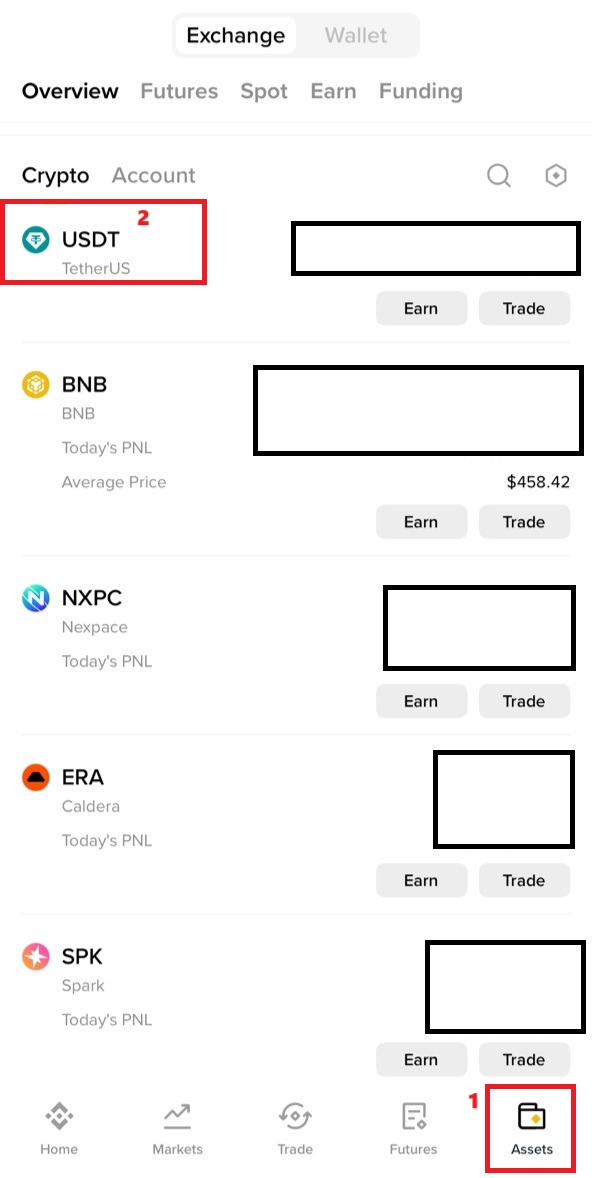Tap the SPK Spark coin icon
592x1178 pixels.
tap(35, 956)
